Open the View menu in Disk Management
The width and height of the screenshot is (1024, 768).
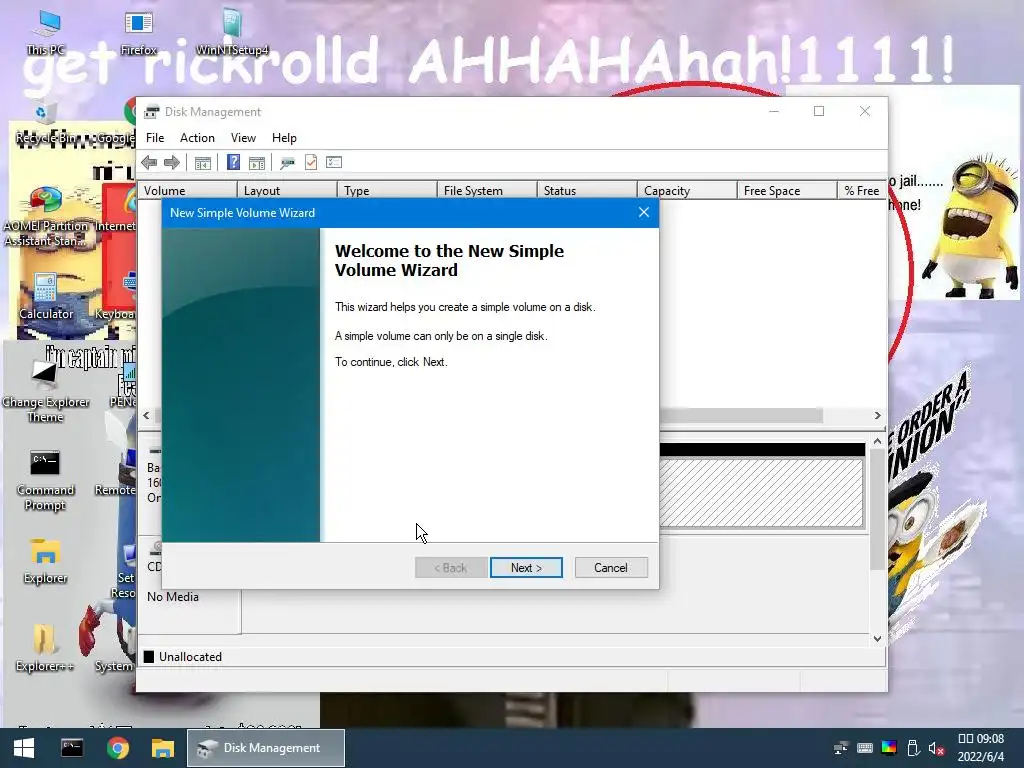[243, 138]
